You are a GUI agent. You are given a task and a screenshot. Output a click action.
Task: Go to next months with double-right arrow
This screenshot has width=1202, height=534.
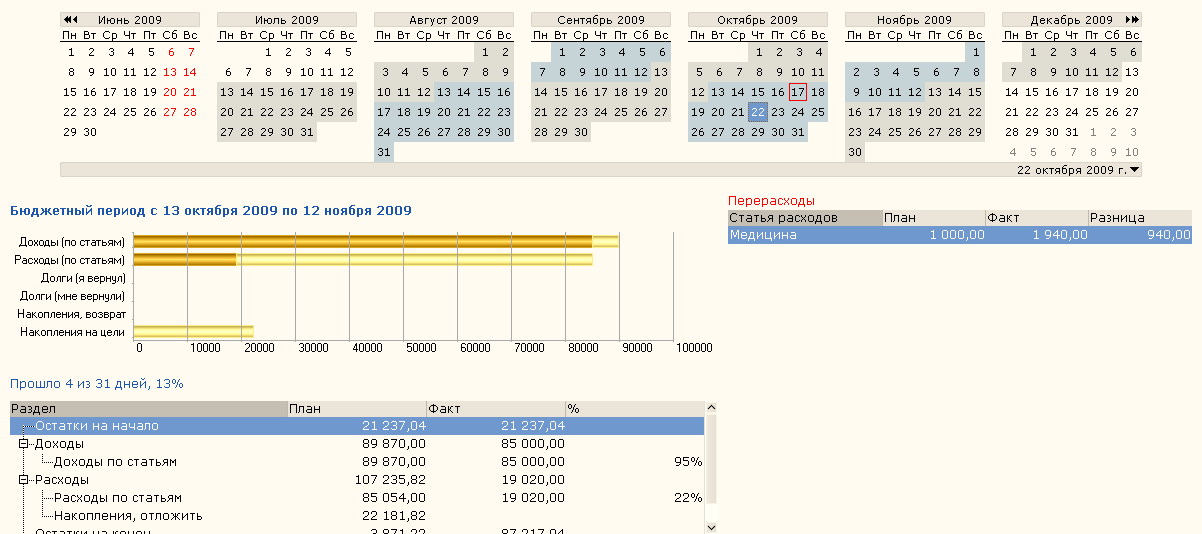click(1133, 20)
